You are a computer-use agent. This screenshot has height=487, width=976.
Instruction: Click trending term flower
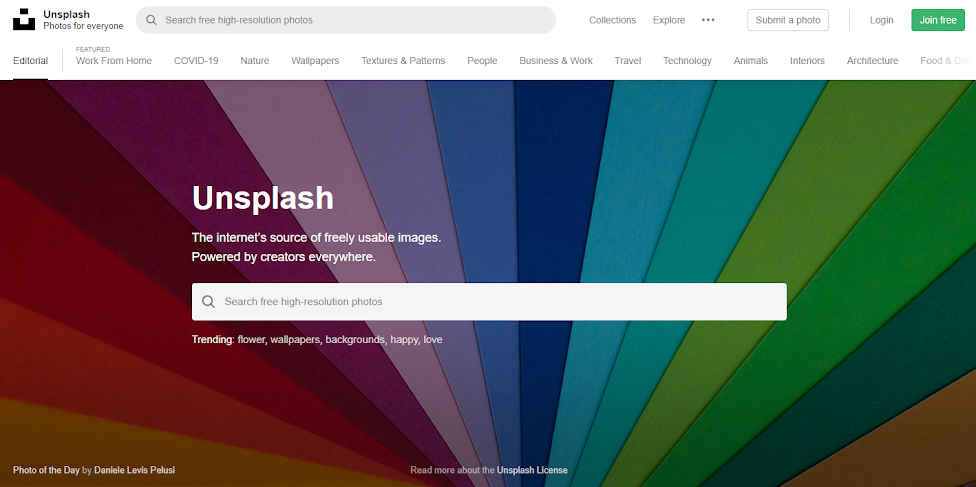pyautogui.click(x=251, y=340)
